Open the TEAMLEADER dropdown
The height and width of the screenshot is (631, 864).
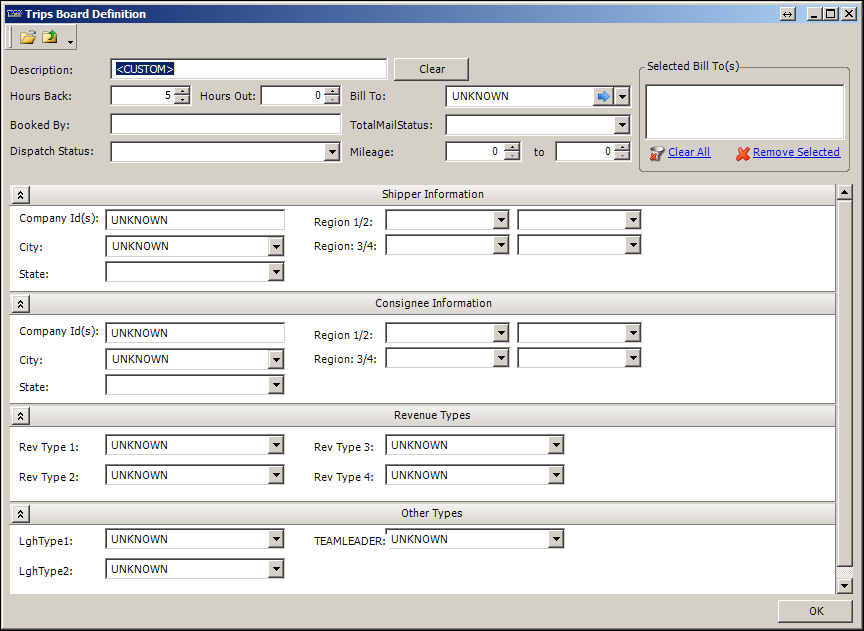pyautogui.click(x=556, y=540)
